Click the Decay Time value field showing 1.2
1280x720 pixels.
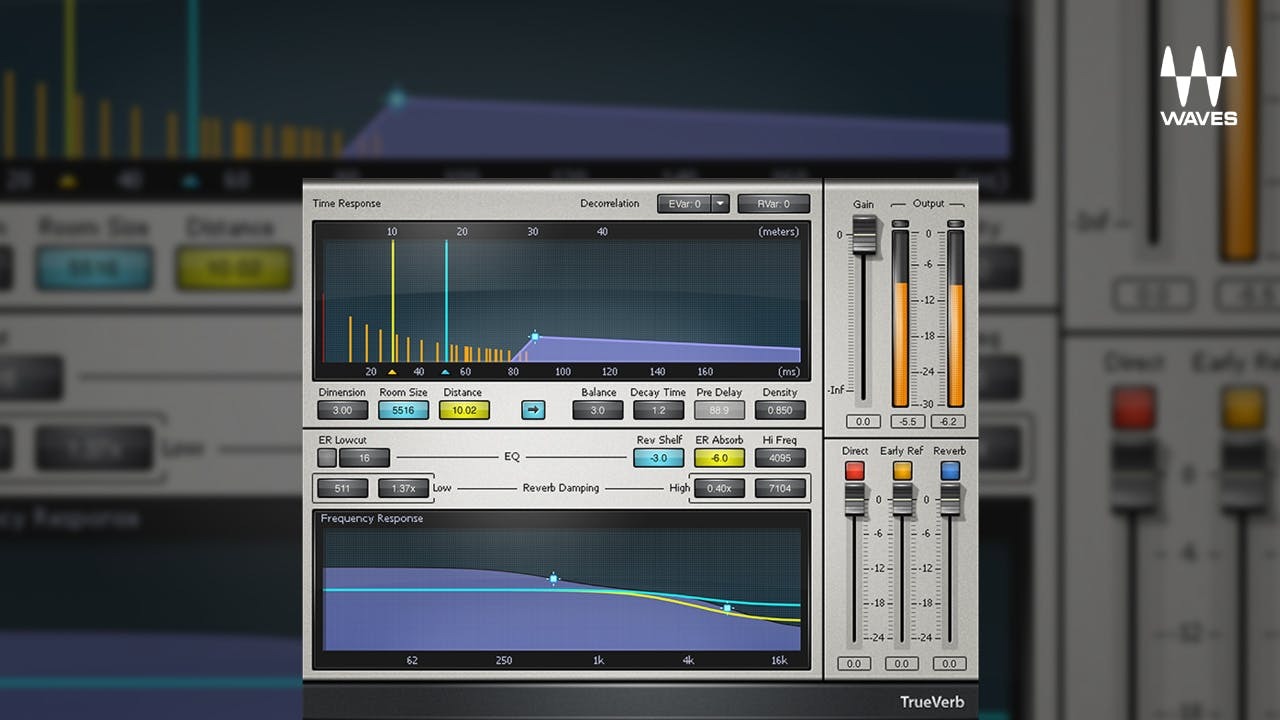657,409
